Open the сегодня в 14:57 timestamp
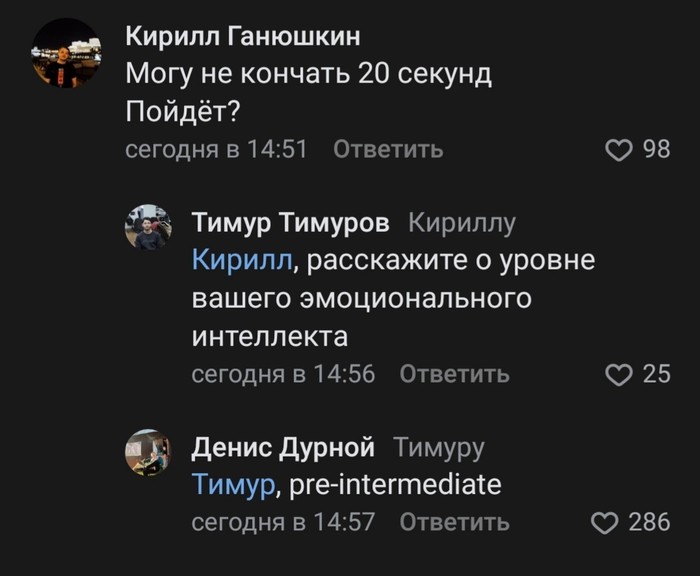 (x=283, y=522)
